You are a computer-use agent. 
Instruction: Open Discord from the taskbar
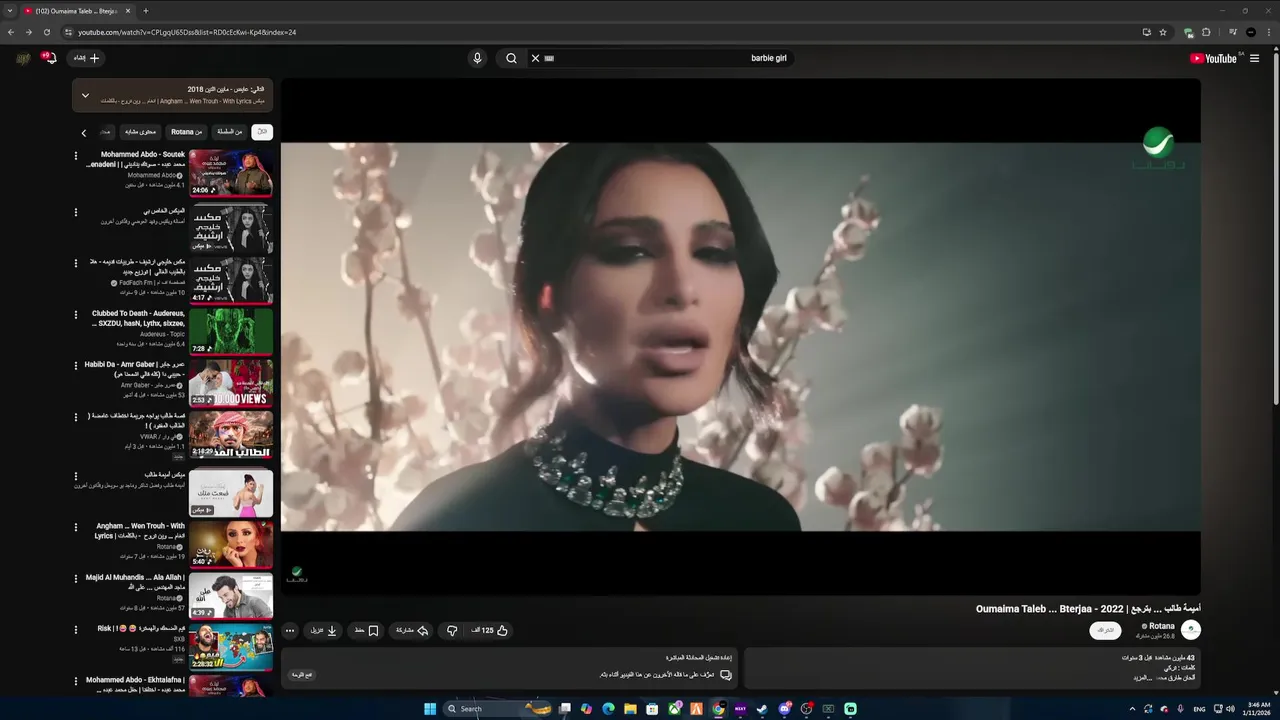(x=784, y=709)
